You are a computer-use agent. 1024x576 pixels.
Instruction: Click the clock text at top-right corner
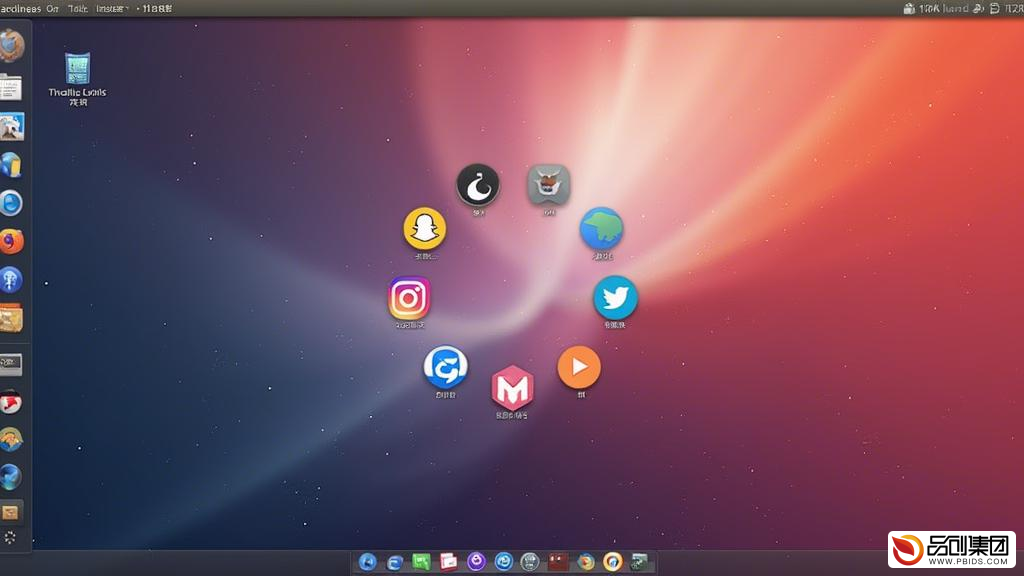(x=1014, y=8)
